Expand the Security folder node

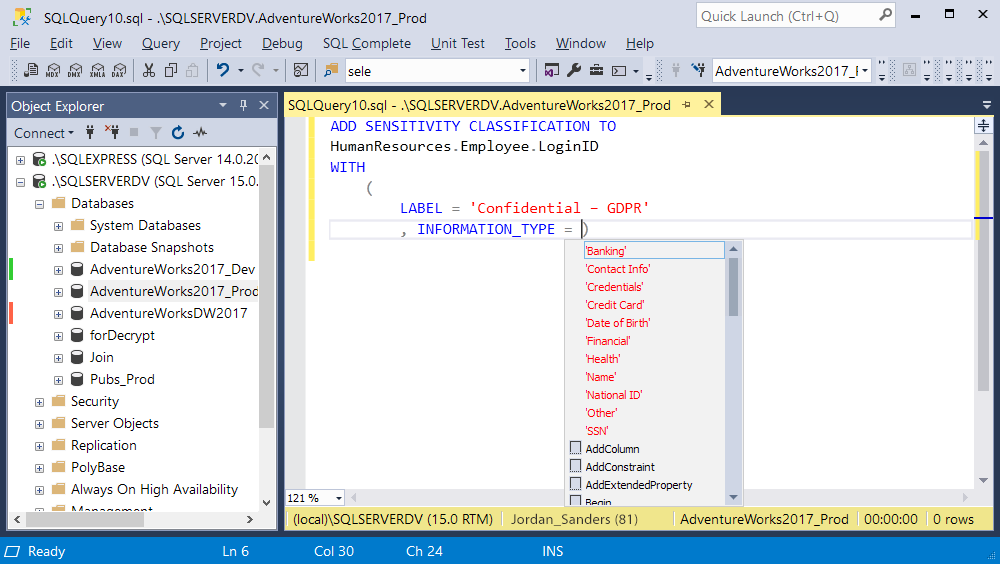40,403
